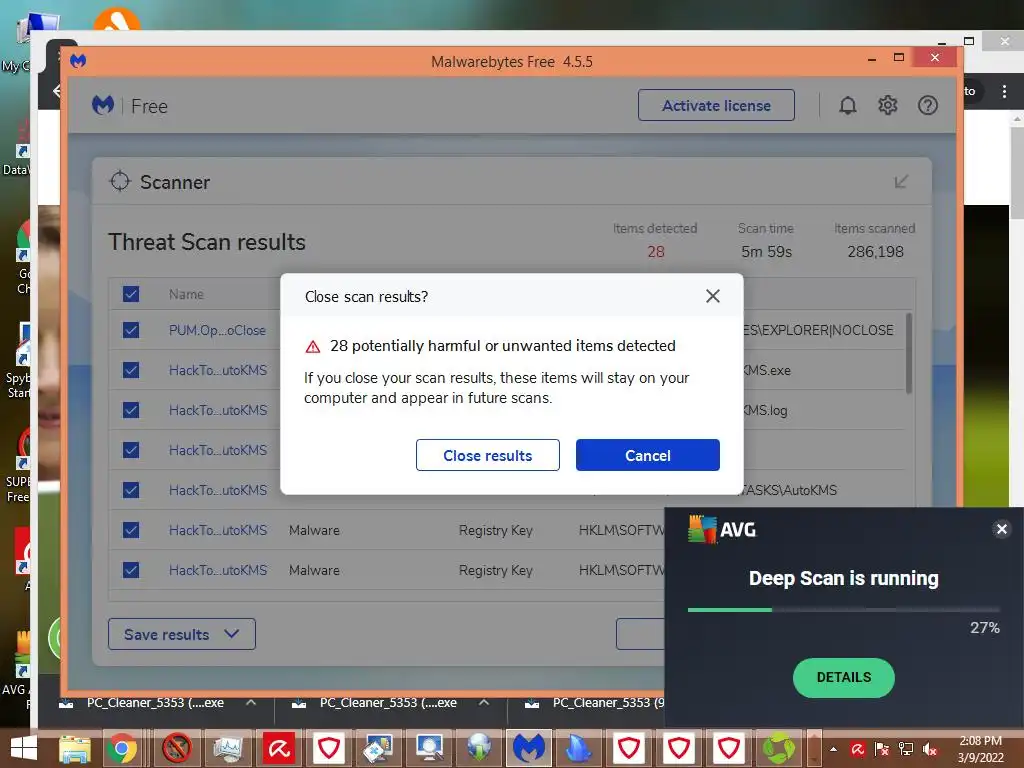Uncheck the PUM.Op...oClose row checkbox
Screen dimensions: 1024x768
[x=131, y=330]
